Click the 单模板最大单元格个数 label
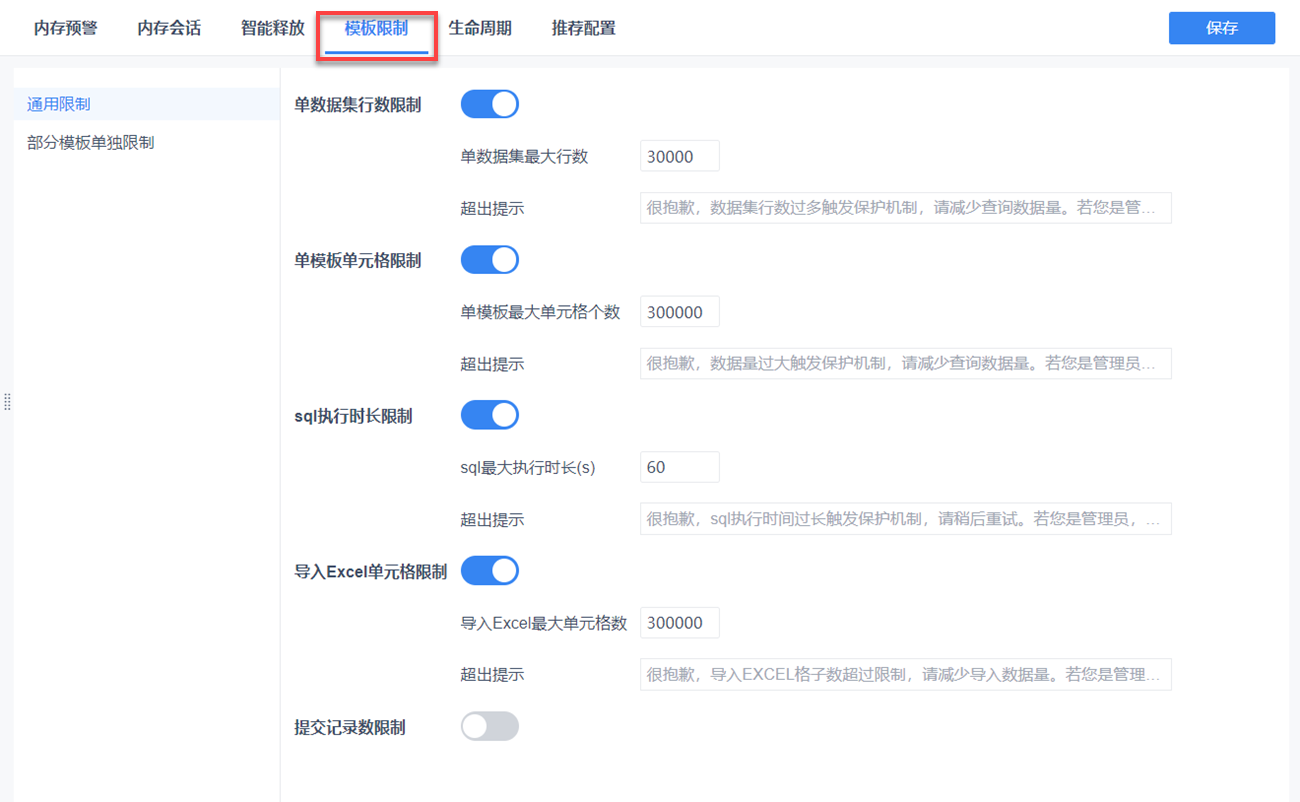This screenshot has height=802, width=1300. click(x=540, y=312)
